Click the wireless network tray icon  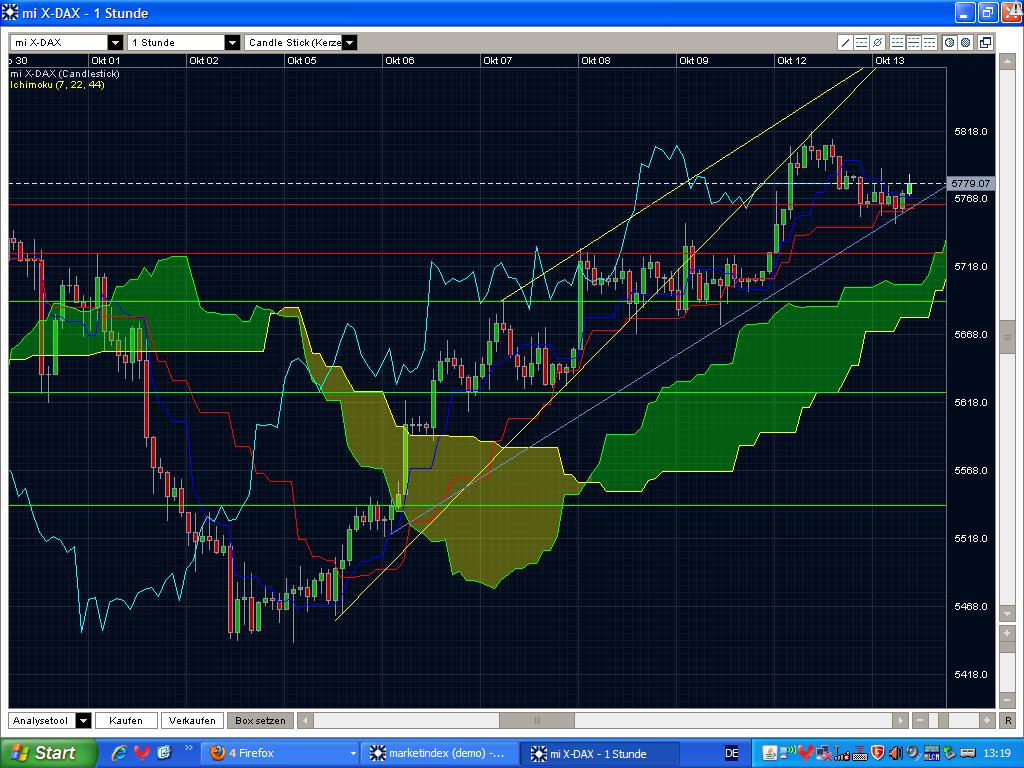point(788,752)
